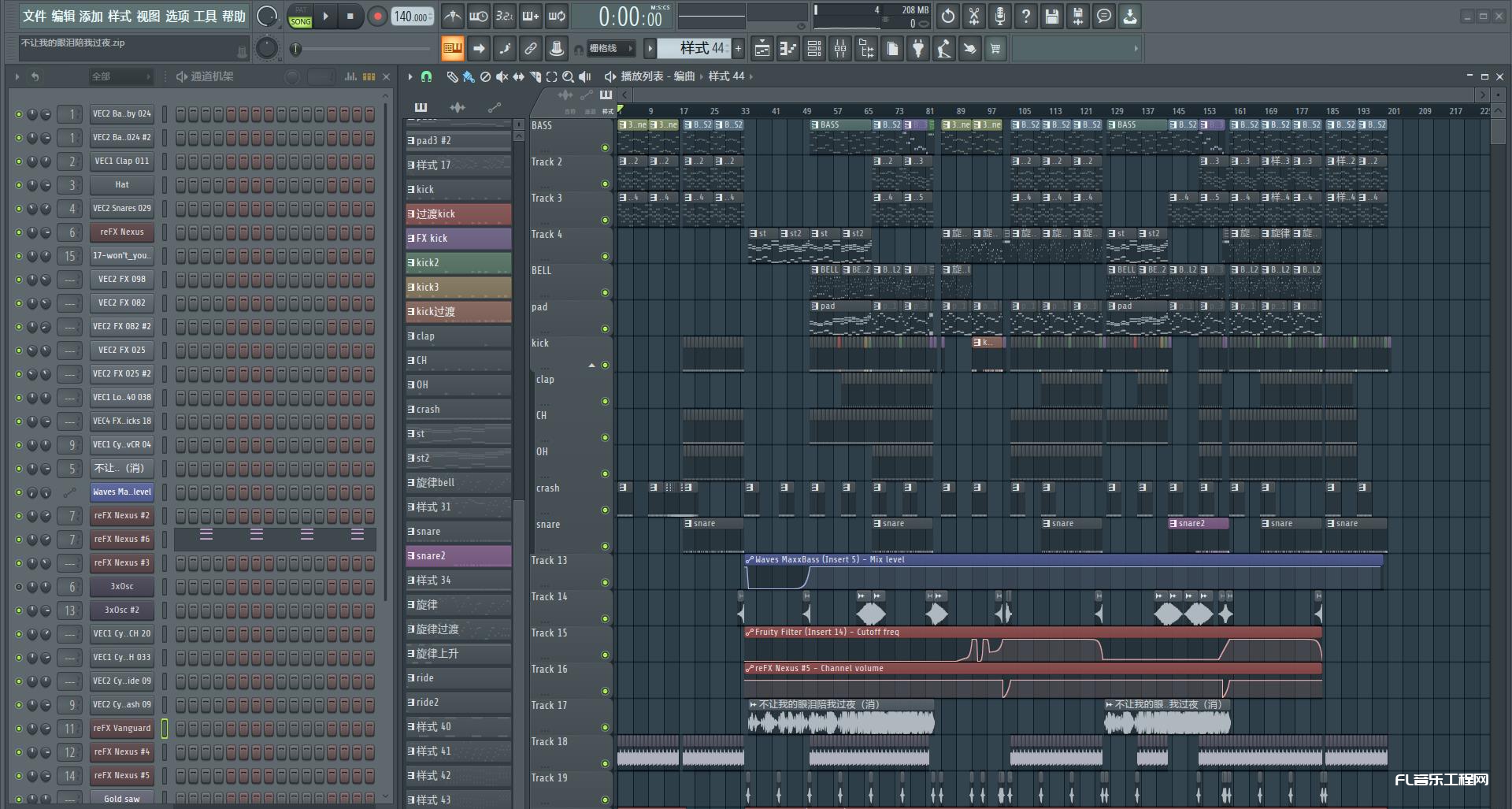Click the 样式 44 pattern selector
The height and width of the screenshot is (809, 1512).
point(695,48)
